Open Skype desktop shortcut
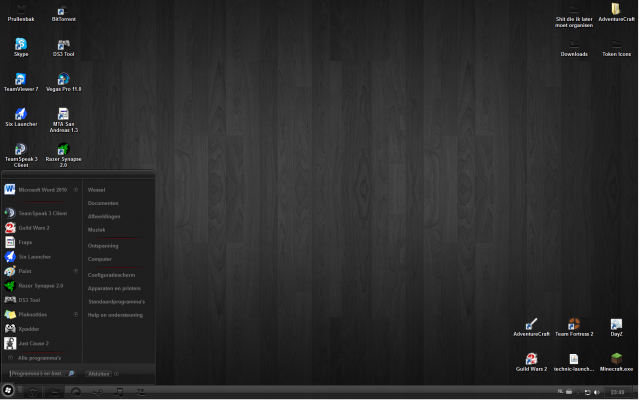 pyautogui.click(x=21, y=46)
